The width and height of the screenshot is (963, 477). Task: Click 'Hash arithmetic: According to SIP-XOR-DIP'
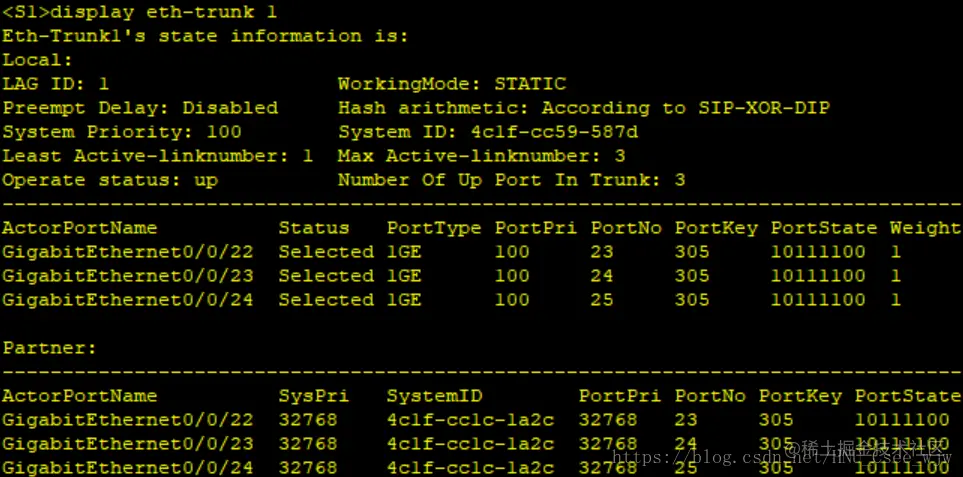click(584, 108)
